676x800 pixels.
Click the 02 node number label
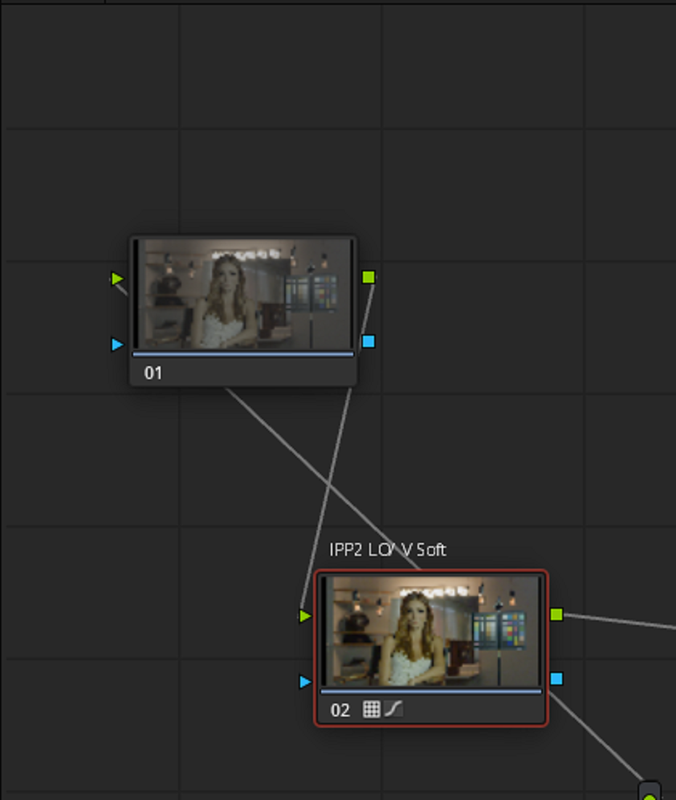pyautogui.click(x=340, y=710)
